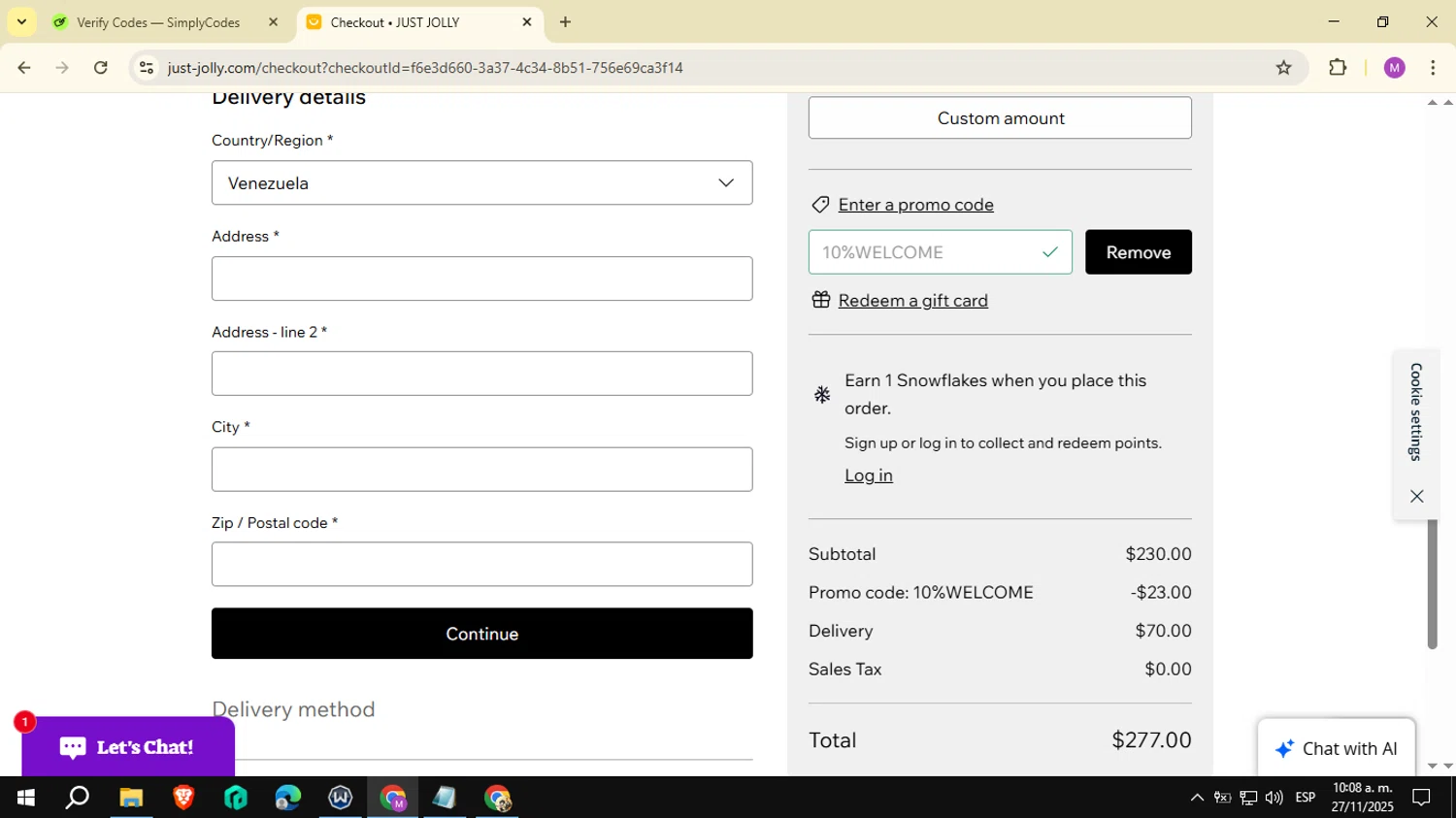Select the Checkout • JUST JOLLY tab
The image size is (1456, 818).
tap(395, 22)
